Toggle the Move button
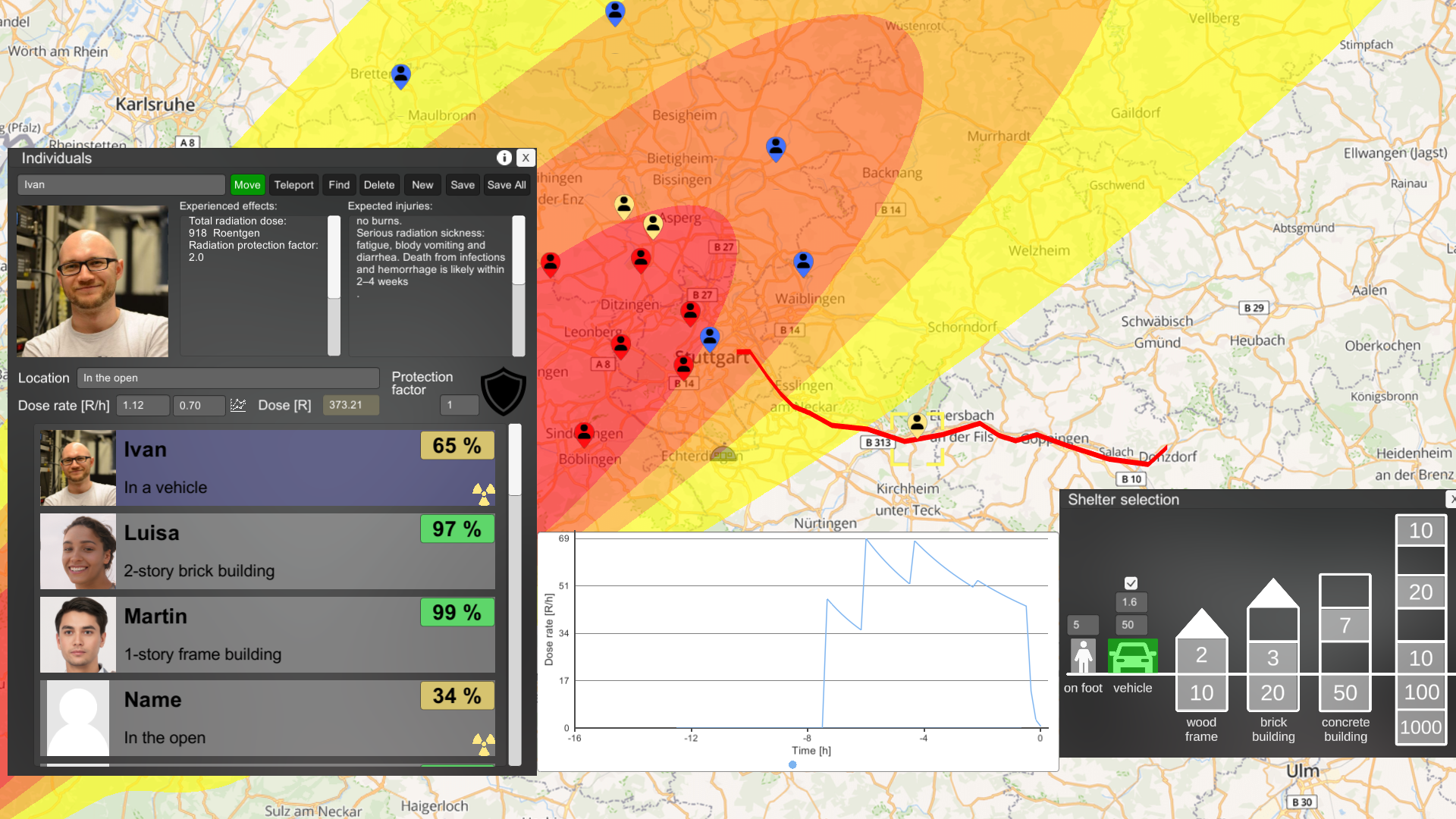Image resolution: width=1456 pixels, height=819 pixels. pos(247,185)
